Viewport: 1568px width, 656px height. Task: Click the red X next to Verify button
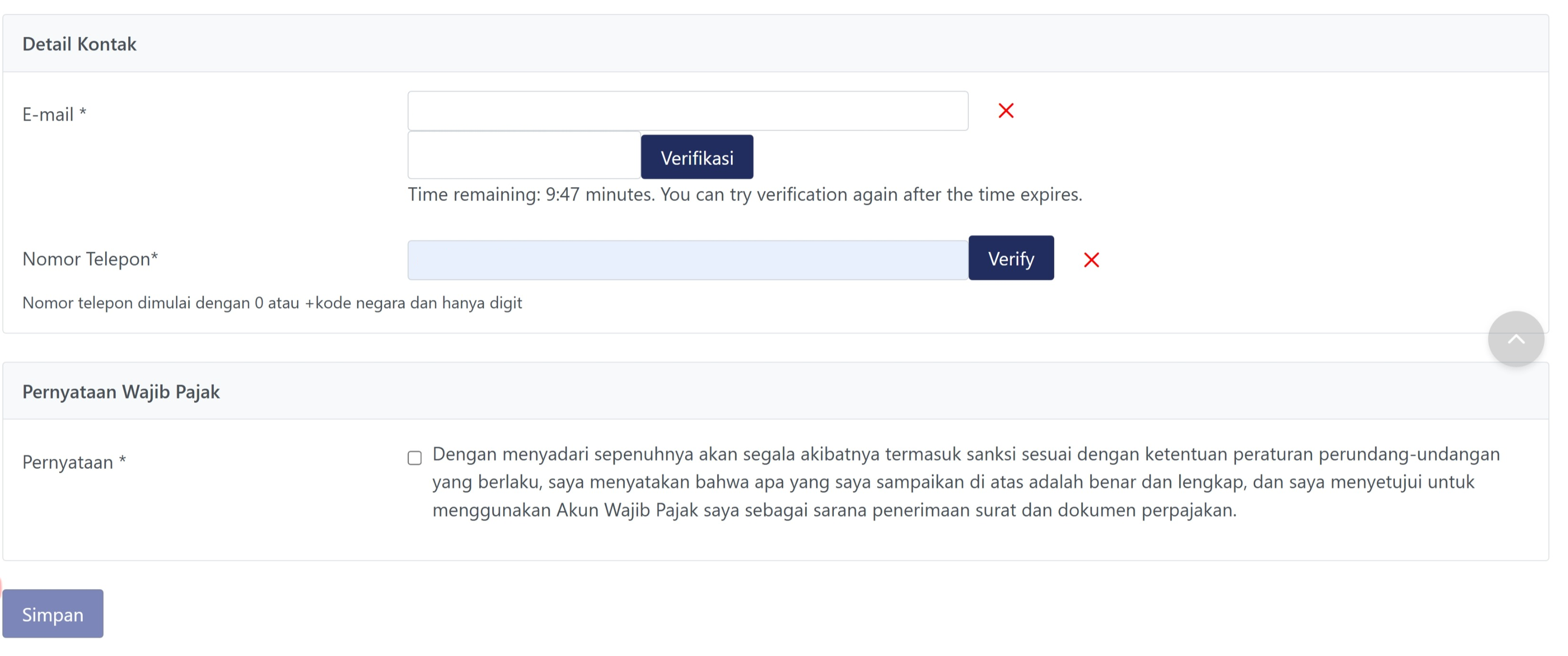1091,260
